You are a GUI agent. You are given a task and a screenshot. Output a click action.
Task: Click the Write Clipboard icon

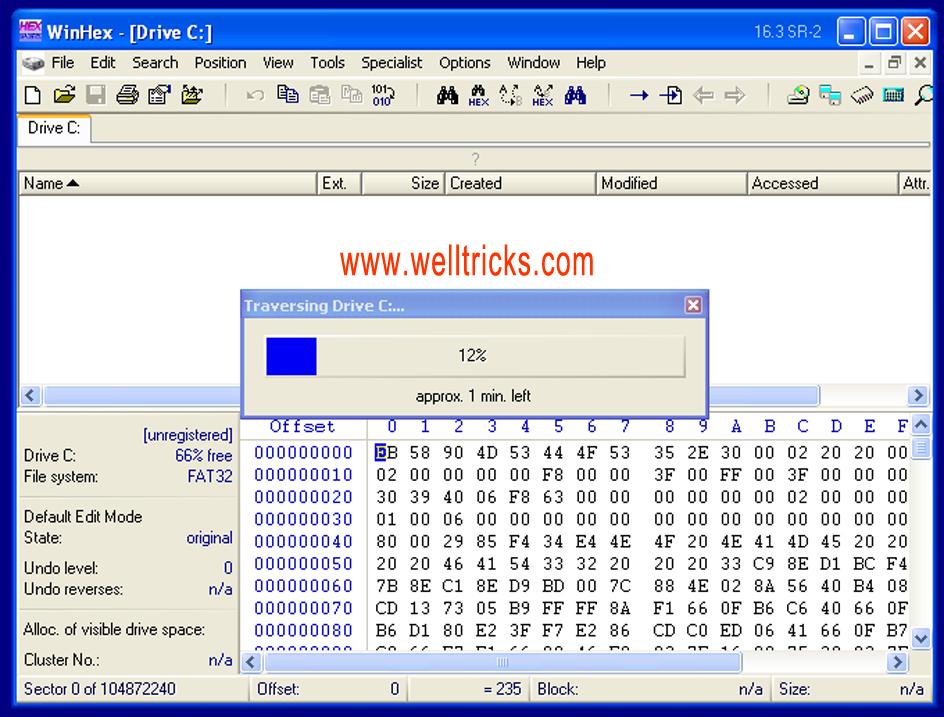pyautogui.click(x=352, y=95)
